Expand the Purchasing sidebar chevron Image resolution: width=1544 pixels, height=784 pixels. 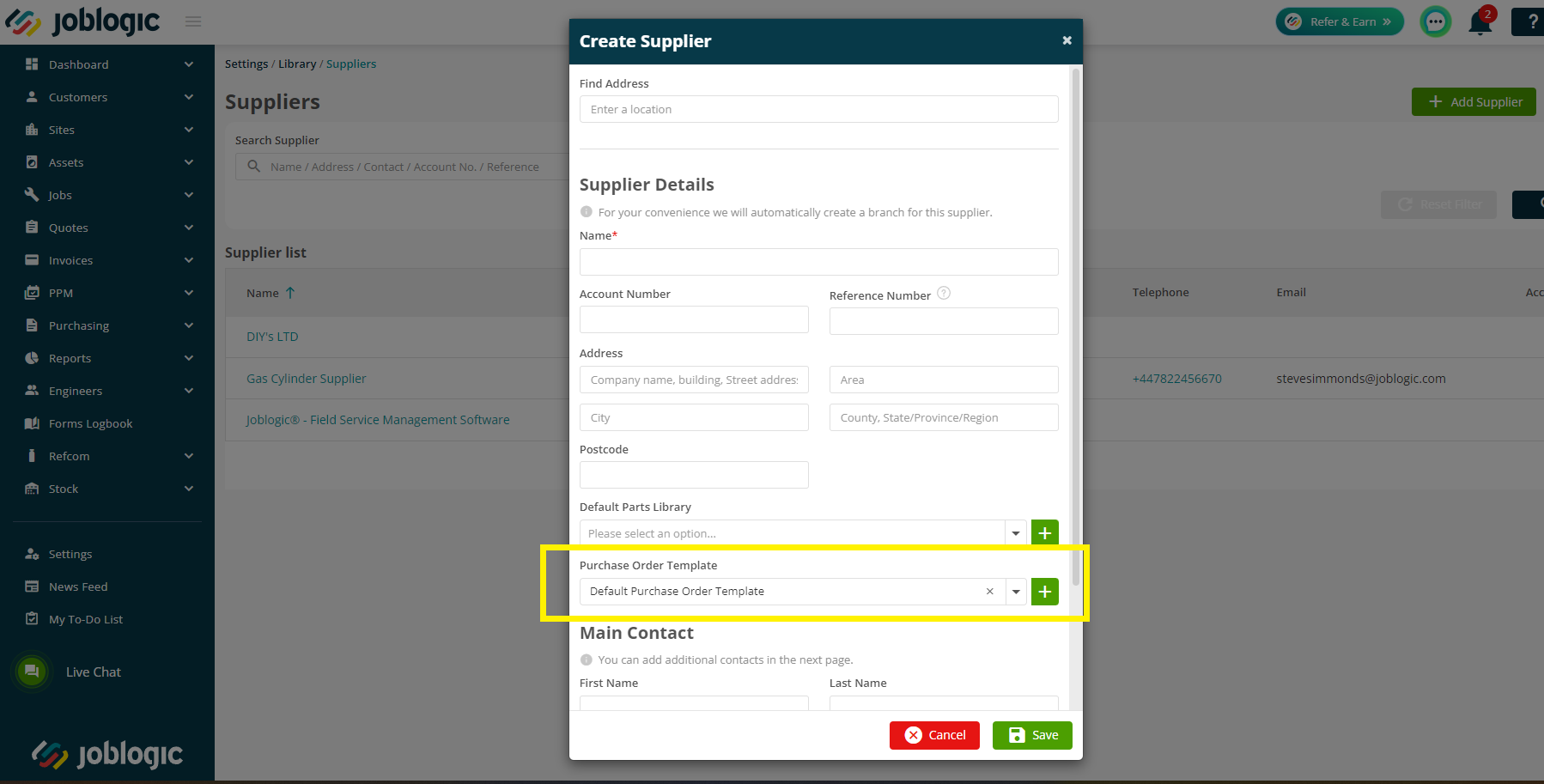click(189, 325)
